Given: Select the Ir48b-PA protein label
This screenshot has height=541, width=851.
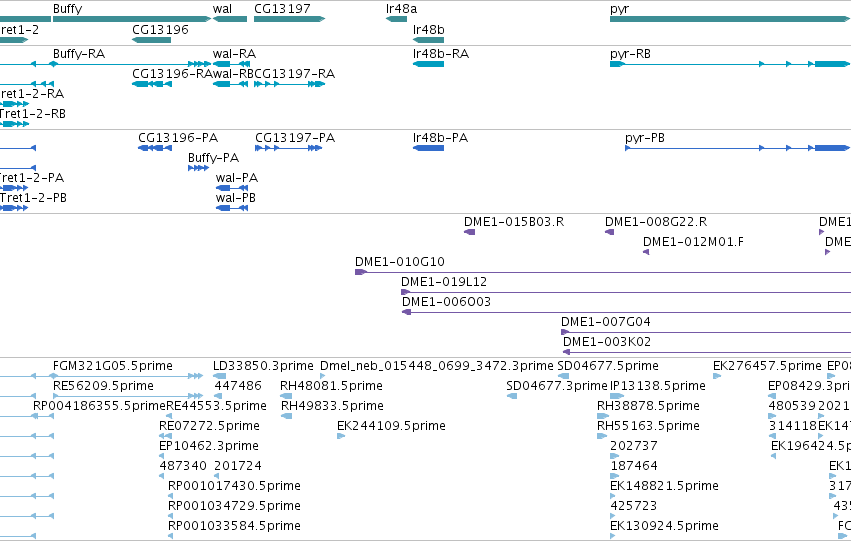Looking at the screenshot, I should tap(440, 138).
